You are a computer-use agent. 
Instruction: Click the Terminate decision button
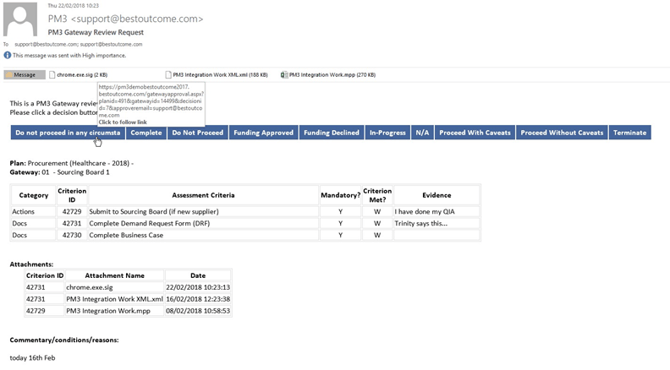tap(630, 132)
